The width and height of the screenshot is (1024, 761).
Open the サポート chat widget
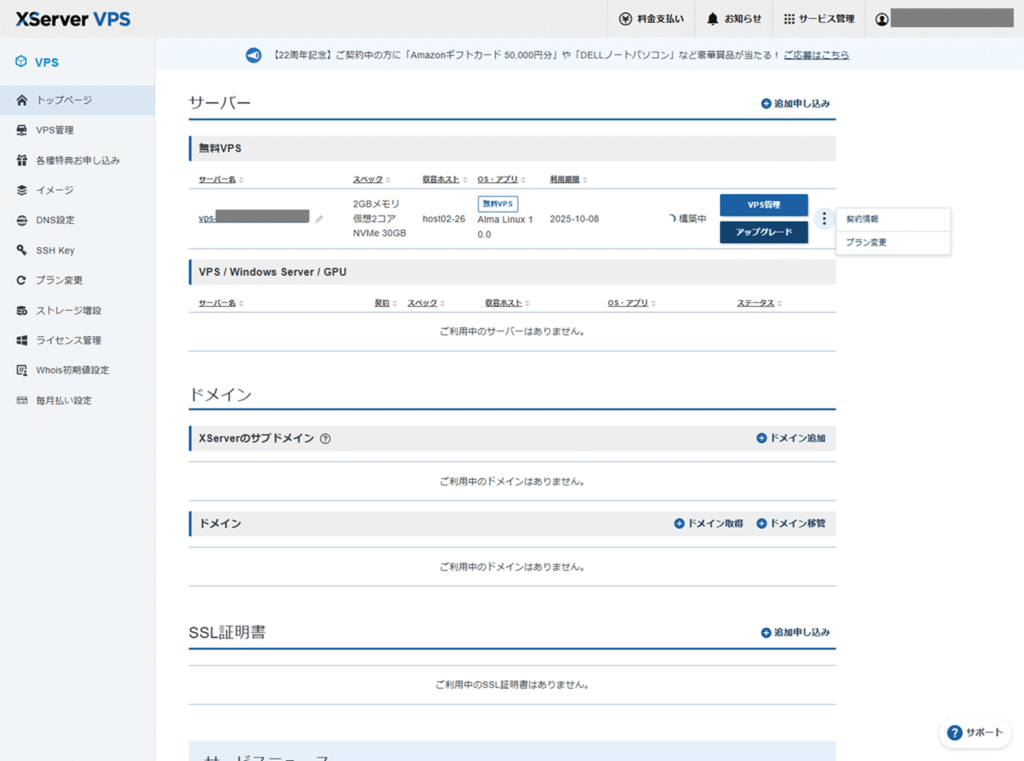[975, 733]
